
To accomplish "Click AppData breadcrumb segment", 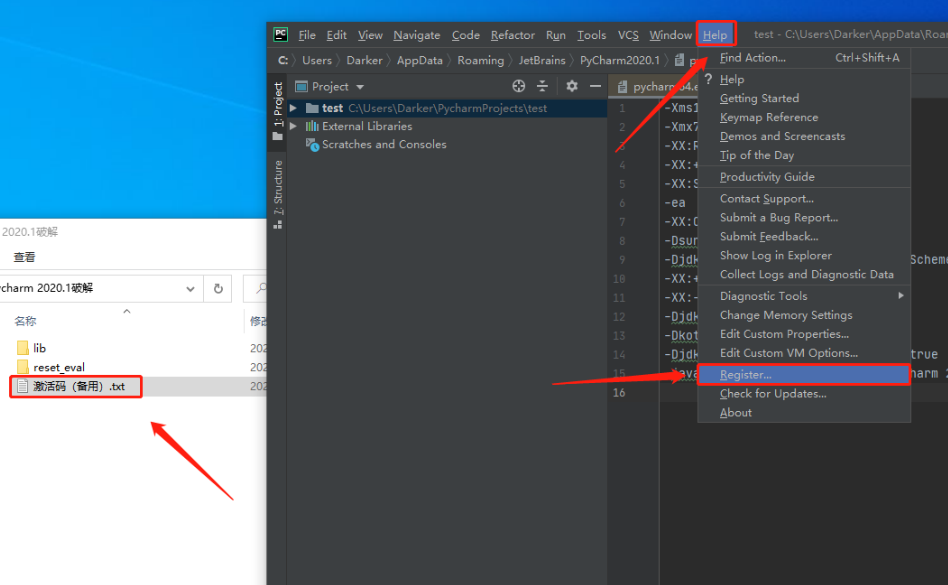I will pyautogui.click(x=420, y=60).
